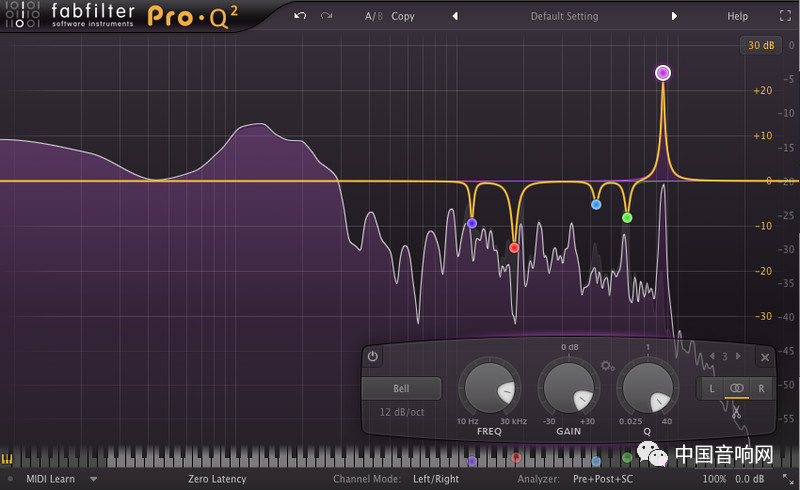Viewport: 800px width, 490px height.
Task: Click the resize window corner icon
Action: [788, 479]
